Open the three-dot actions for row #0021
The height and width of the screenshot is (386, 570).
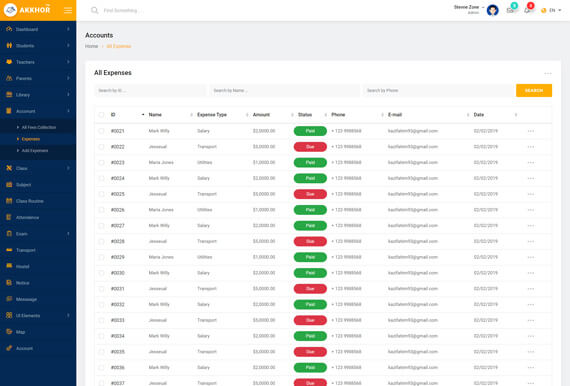pyautogui.click(x=531, y=131)
